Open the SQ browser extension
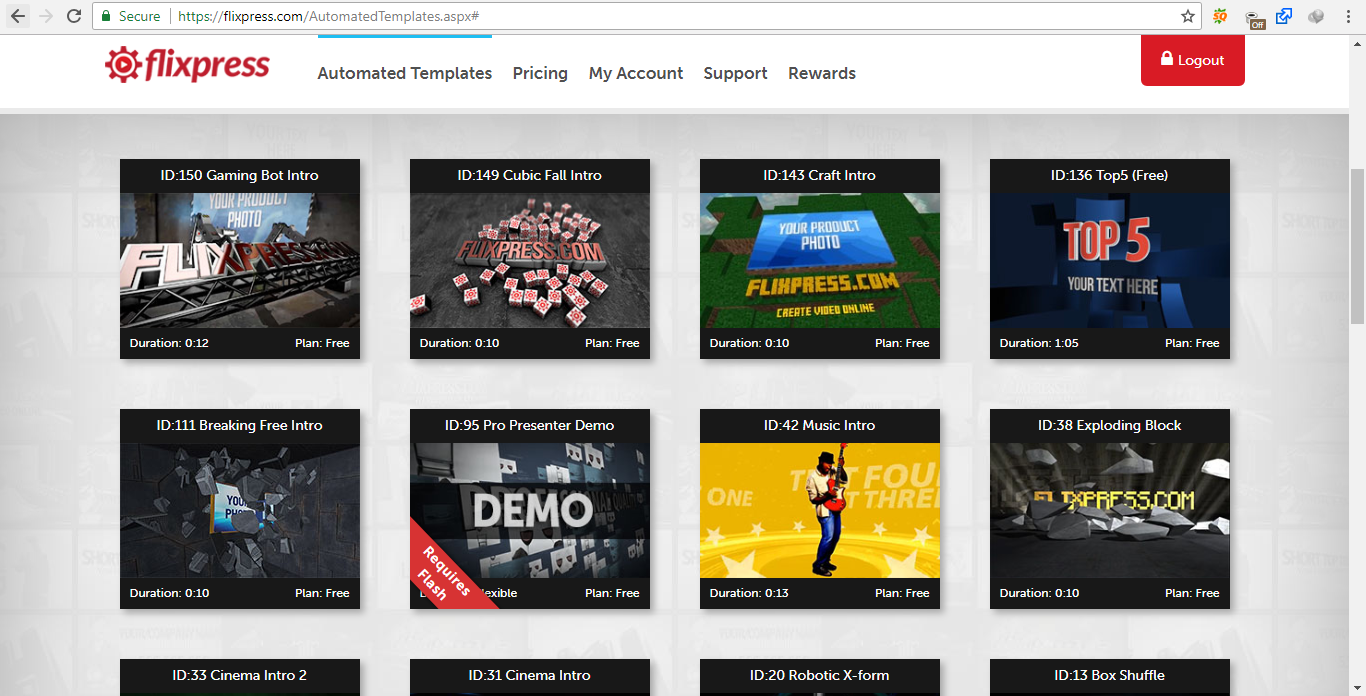Image resolution: width=1366 pixels, height=696 pixels. coord(1221,16)
